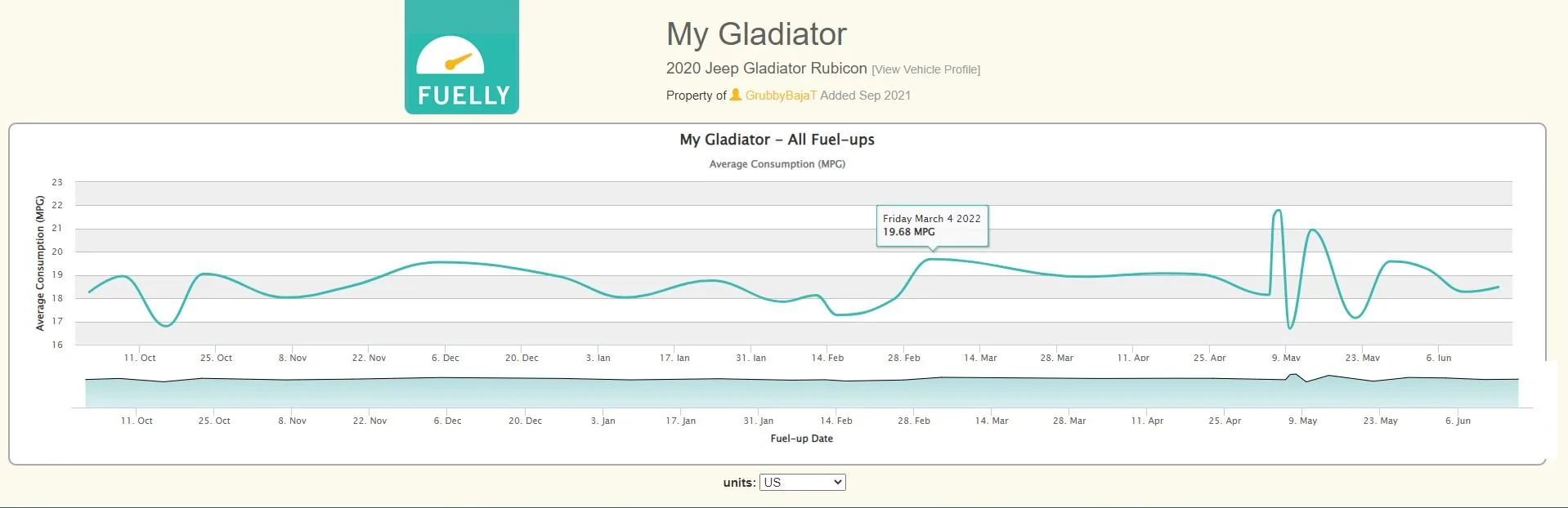This screenshot has width=1568, height=508.
Task: Click the Added Sep 2021 text
Action: pos(865,96)
